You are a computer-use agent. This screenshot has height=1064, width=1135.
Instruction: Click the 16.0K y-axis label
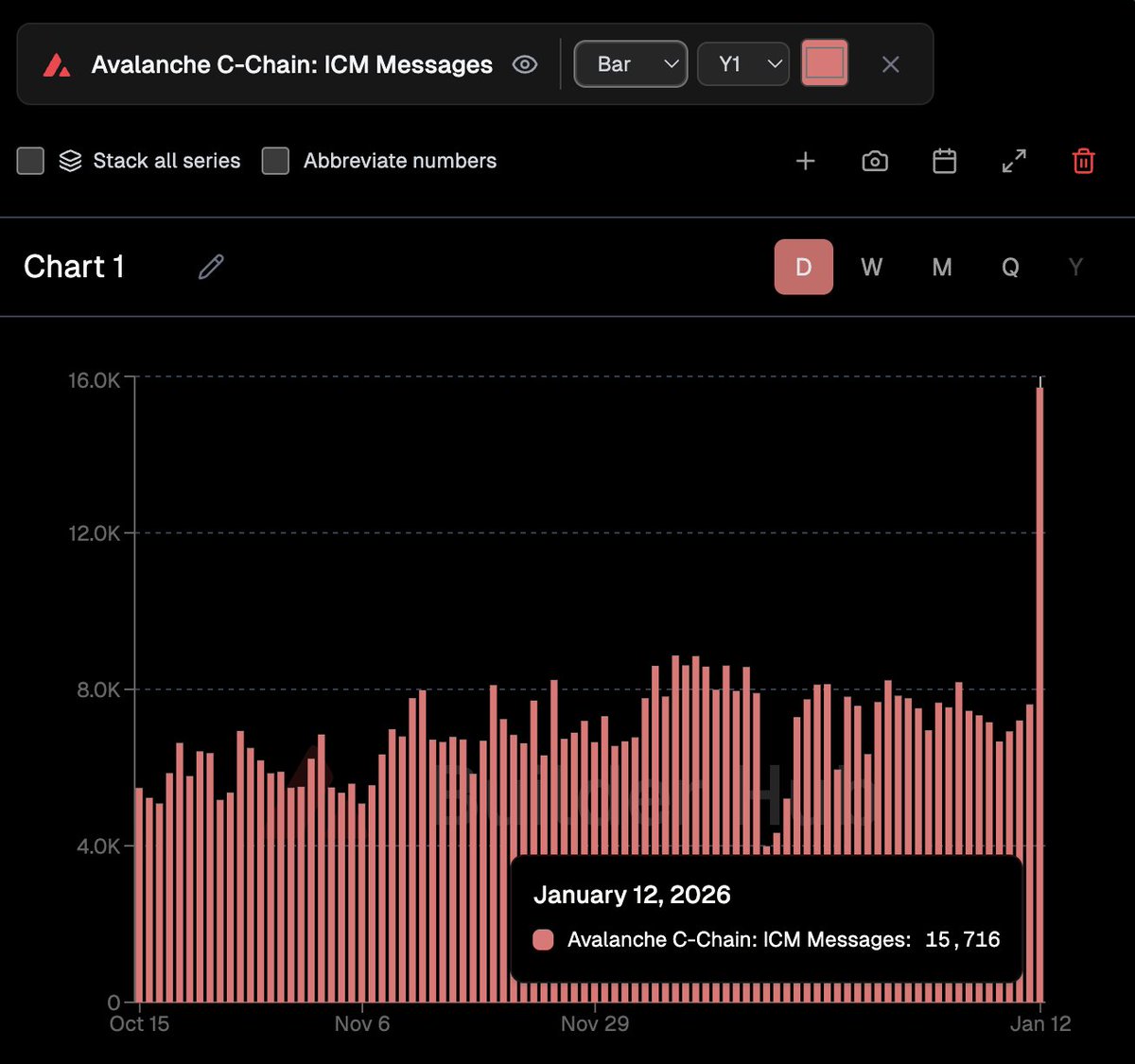95,380
